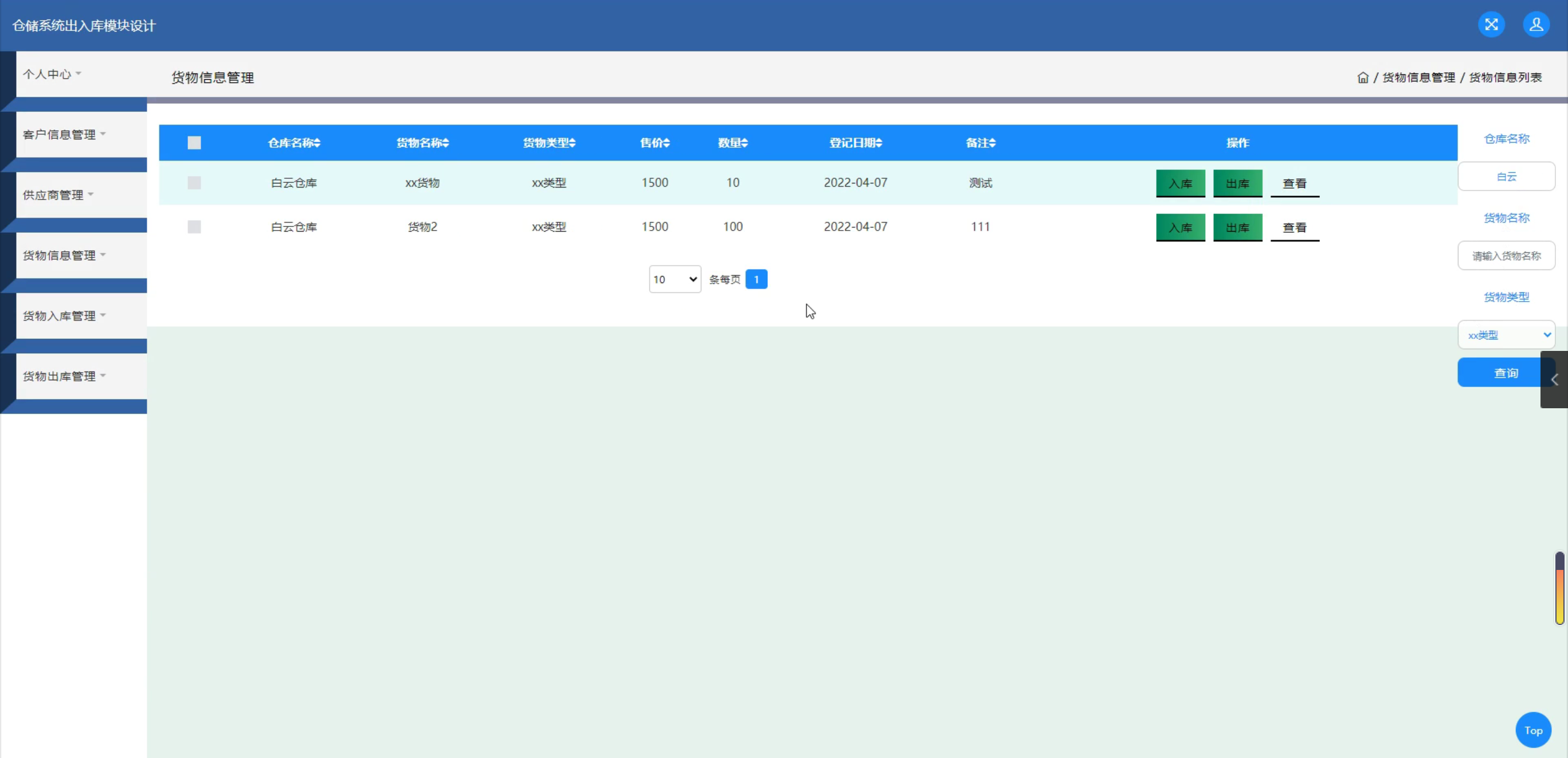
Task: Open the user profile icon
Action: click(x=1536, y=25)
